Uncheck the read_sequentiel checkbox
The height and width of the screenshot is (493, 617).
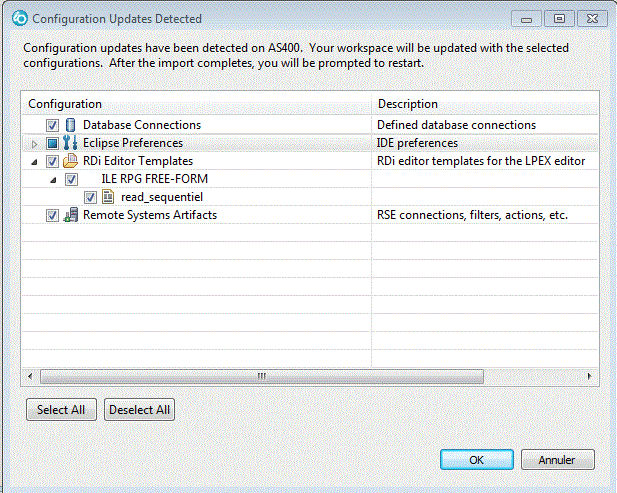[90, 197]
